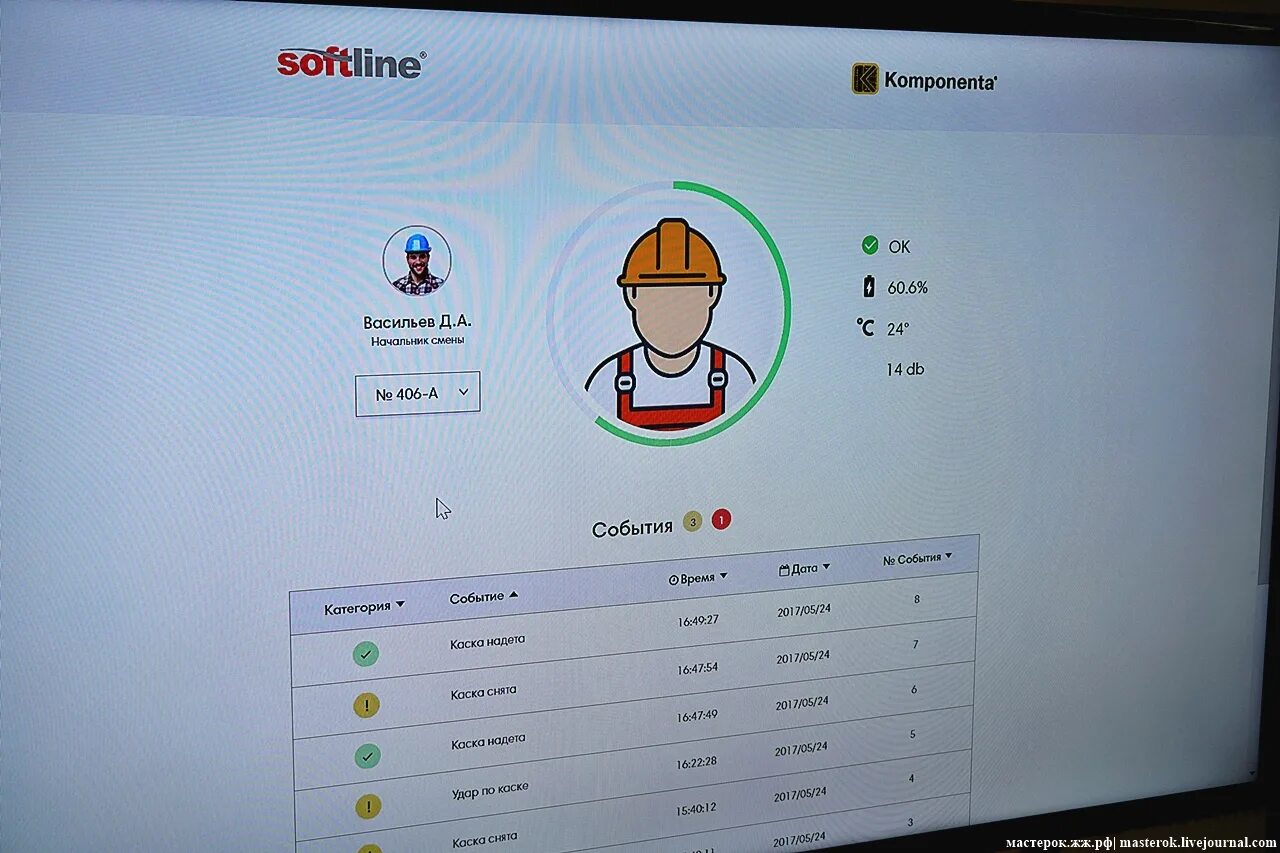Image resolution: width=1280 pixels, height=853 pixels.
Task: Click the time 16:47:49
Action: point(696,716)
